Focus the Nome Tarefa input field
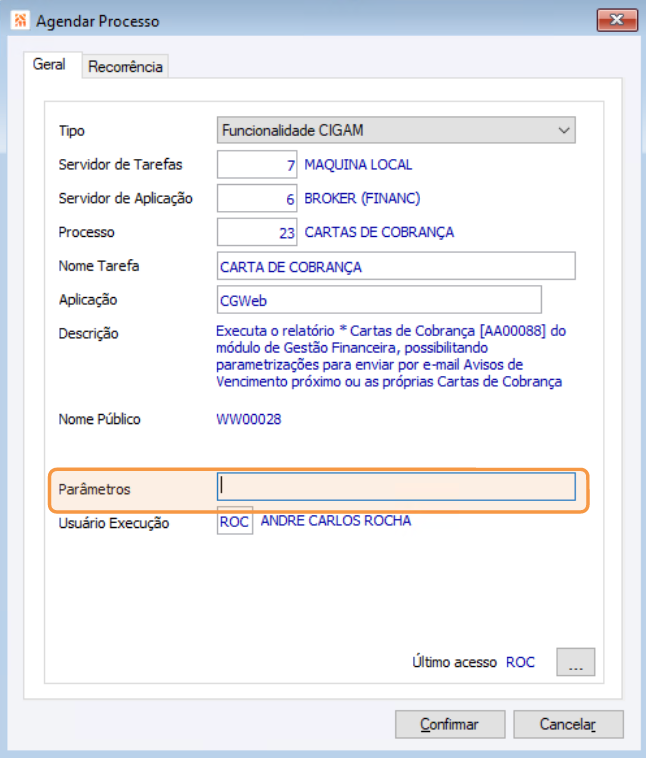Image resolution: width=646 pixels, height=758 pixels. point(396,266)
